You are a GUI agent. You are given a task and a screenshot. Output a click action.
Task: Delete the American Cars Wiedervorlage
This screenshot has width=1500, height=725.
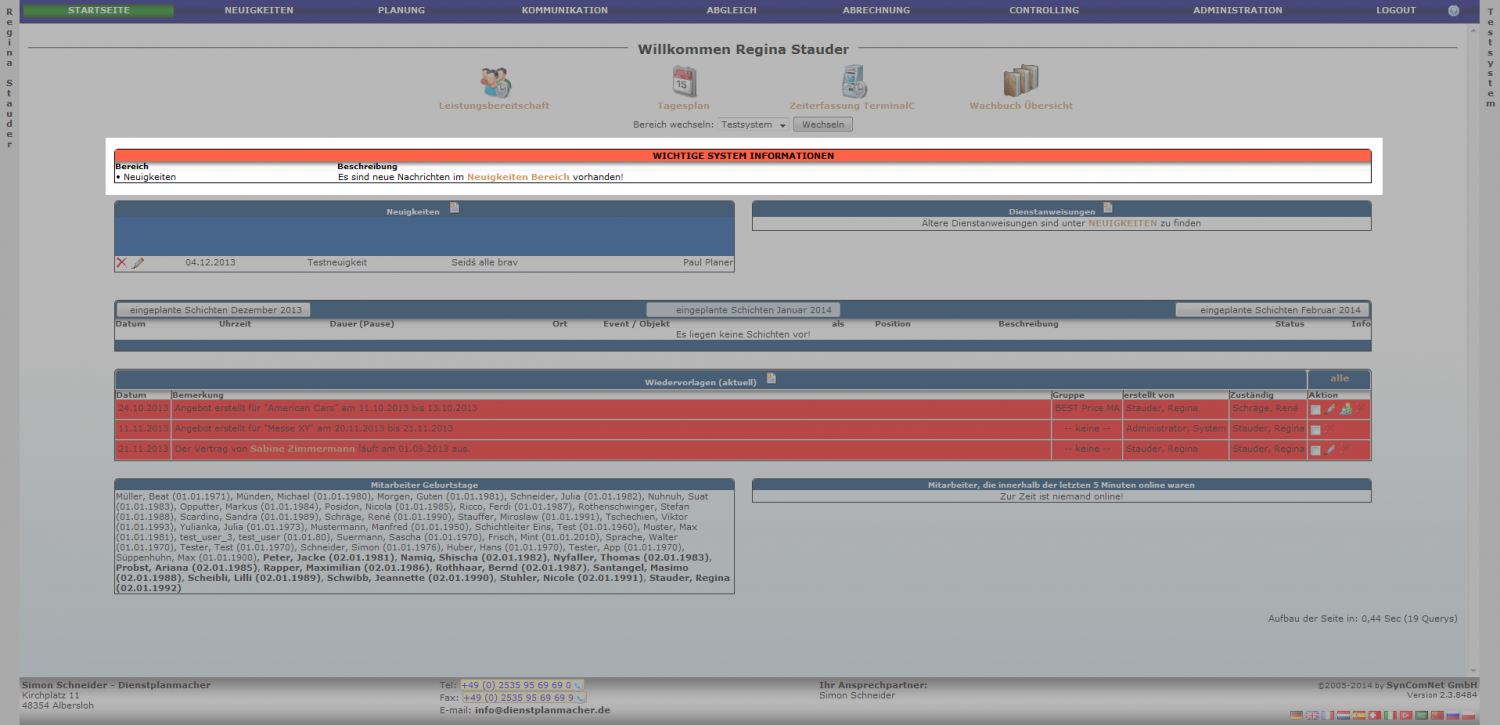pyautogui.click(x=1361, y=408)
